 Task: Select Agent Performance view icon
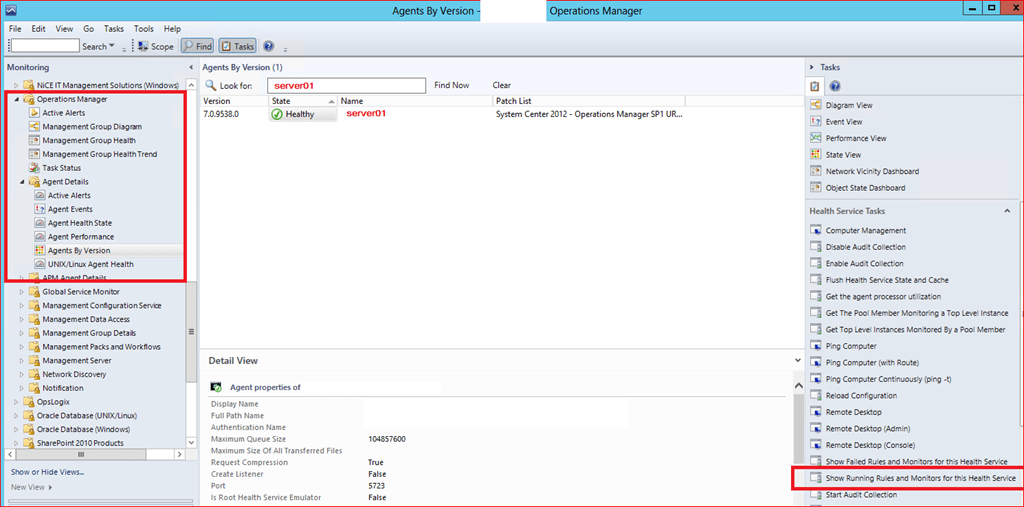39,237
